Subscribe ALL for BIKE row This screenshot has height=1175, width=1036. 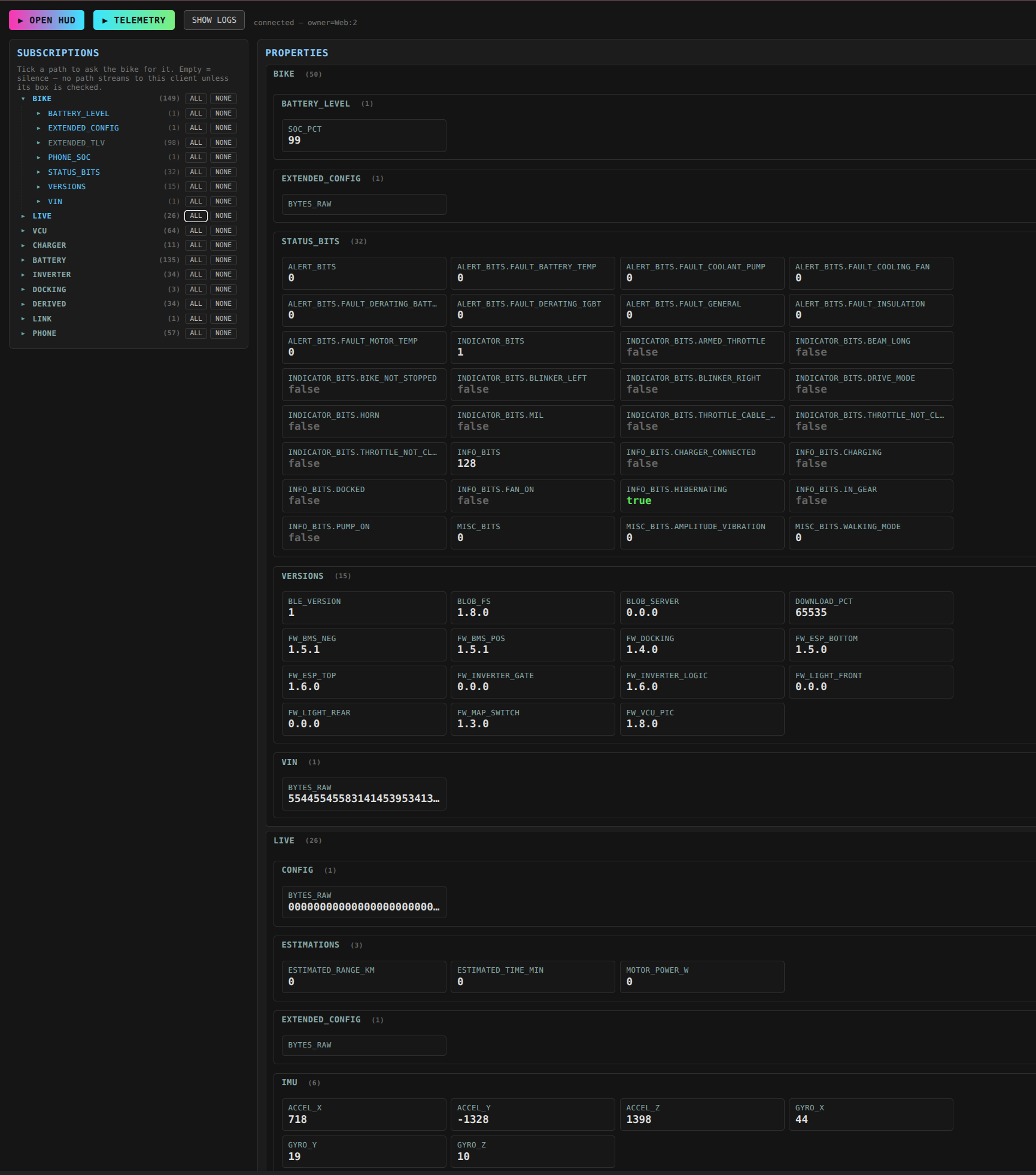coord(196,99)
